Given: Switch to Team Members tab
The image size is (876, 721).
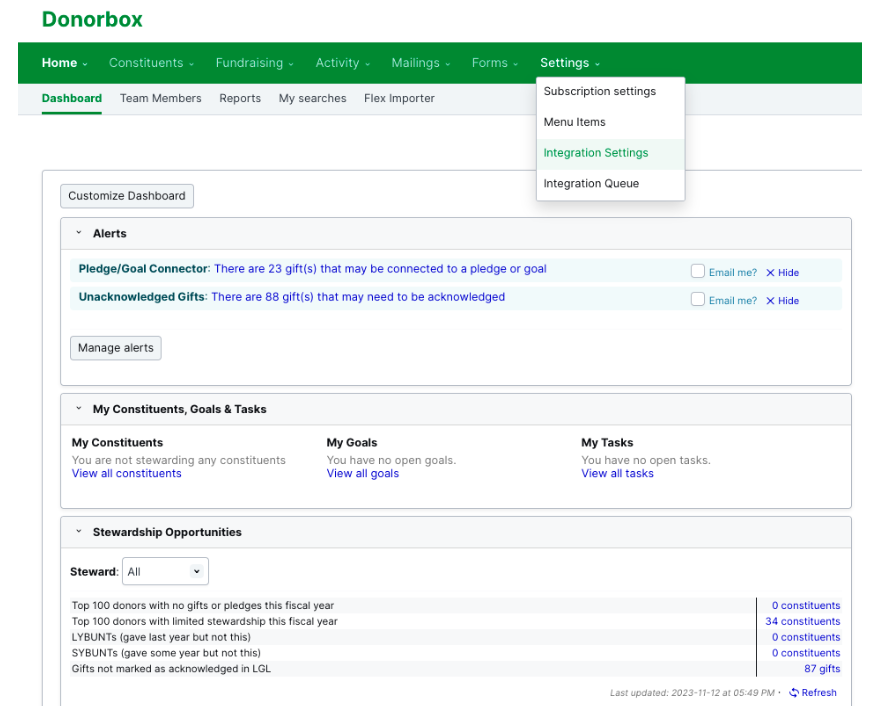Looking at the screenshot, I should tap(160, 98).
